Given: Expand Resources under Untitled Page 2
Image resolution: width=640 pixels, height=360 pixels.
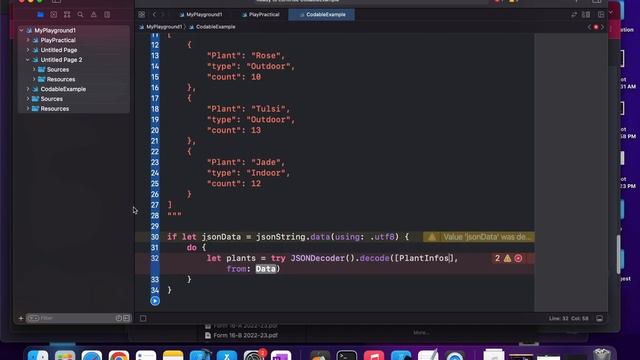Looking at the screenshot, I should click(x=34, y=79).
